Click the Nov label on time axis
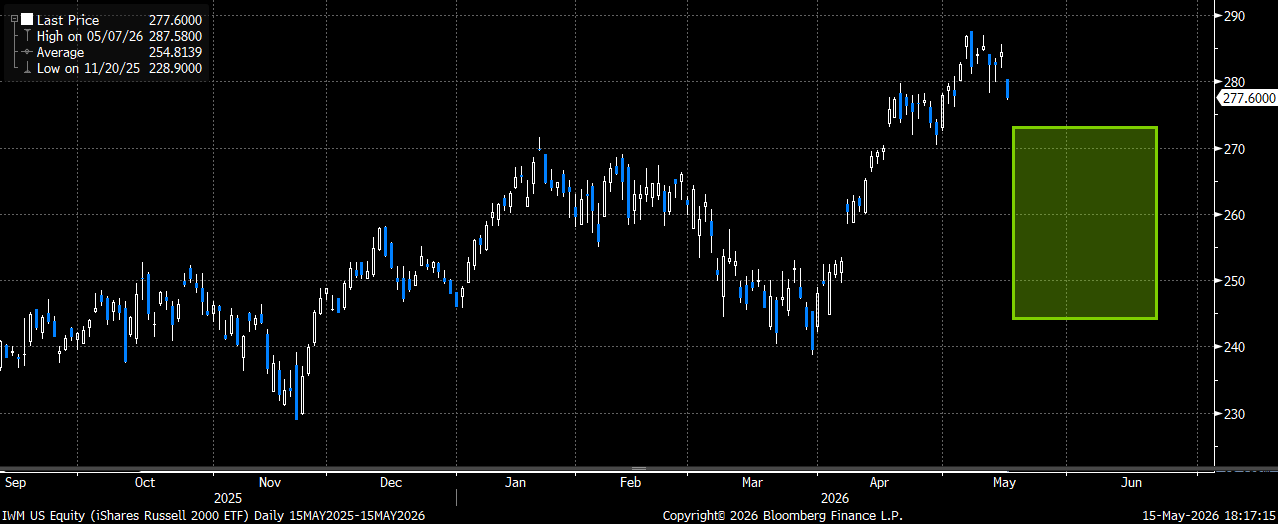 click(x=270, y=482)
